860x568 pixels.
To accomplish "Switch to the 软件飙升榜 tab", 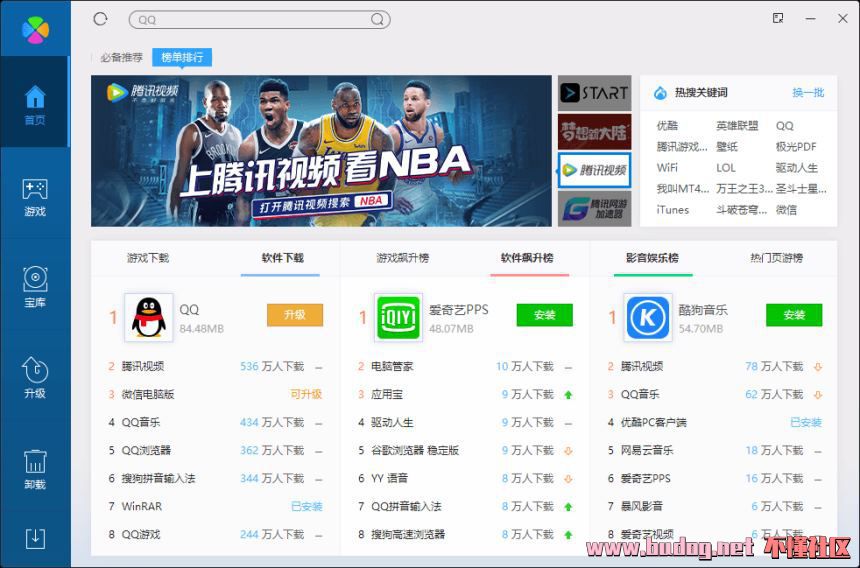I will (x=527, y=258).
